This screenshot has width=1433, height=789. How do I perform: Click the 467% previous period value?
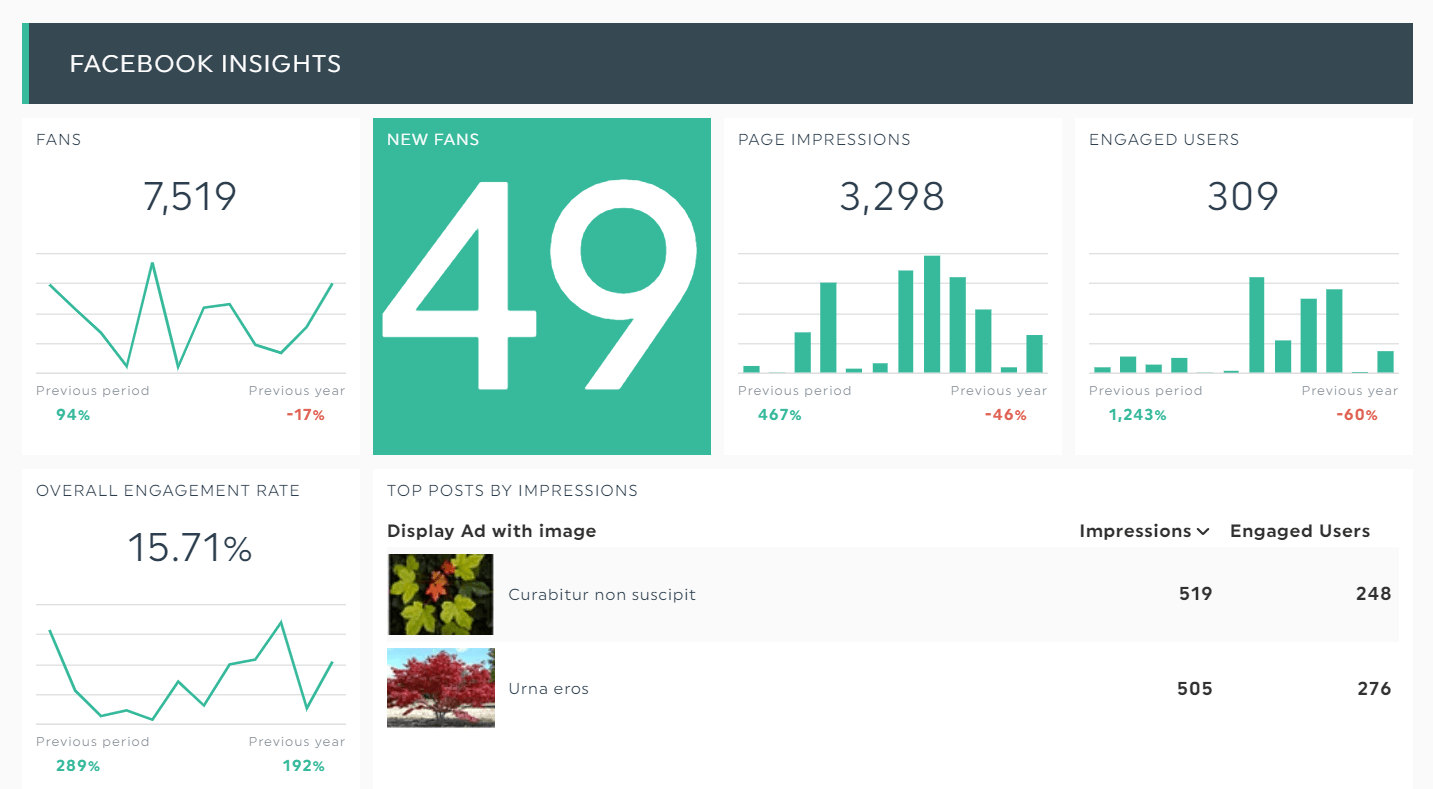tap(780, 415)
